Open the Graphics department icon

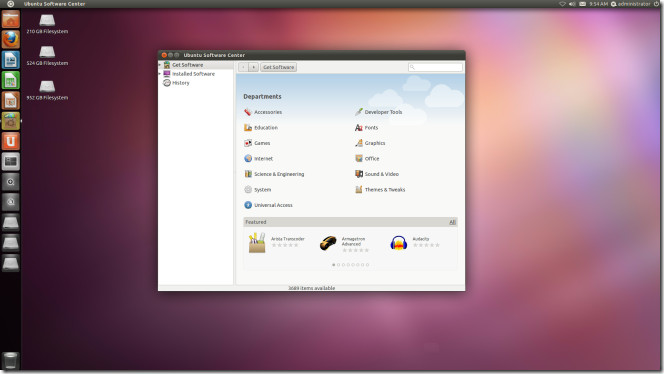tap(359, 143)
